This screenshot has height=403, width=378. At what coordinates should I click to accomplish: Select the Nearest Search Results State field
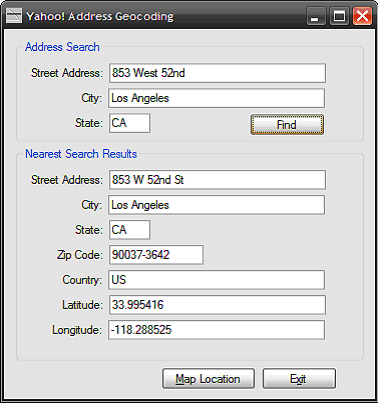point(129,230)
